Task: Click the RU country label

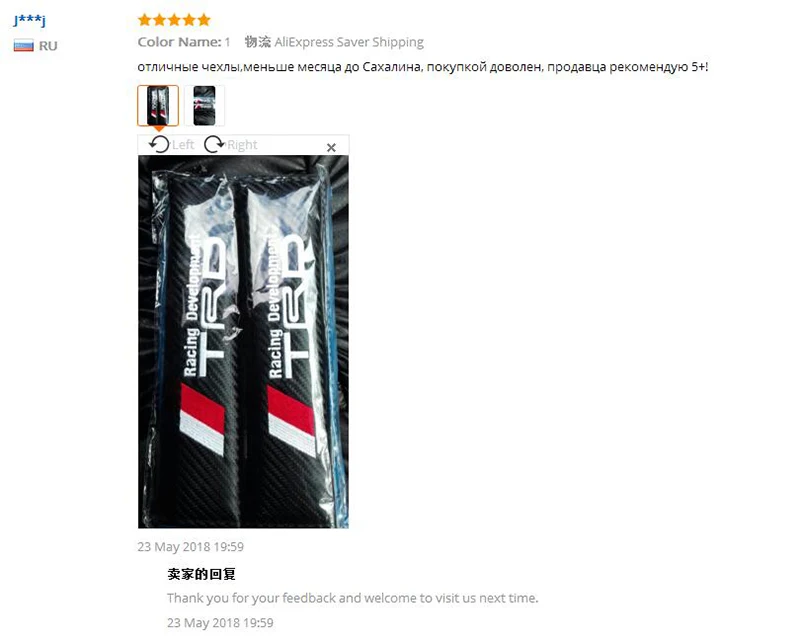Action: click(48, 46)
